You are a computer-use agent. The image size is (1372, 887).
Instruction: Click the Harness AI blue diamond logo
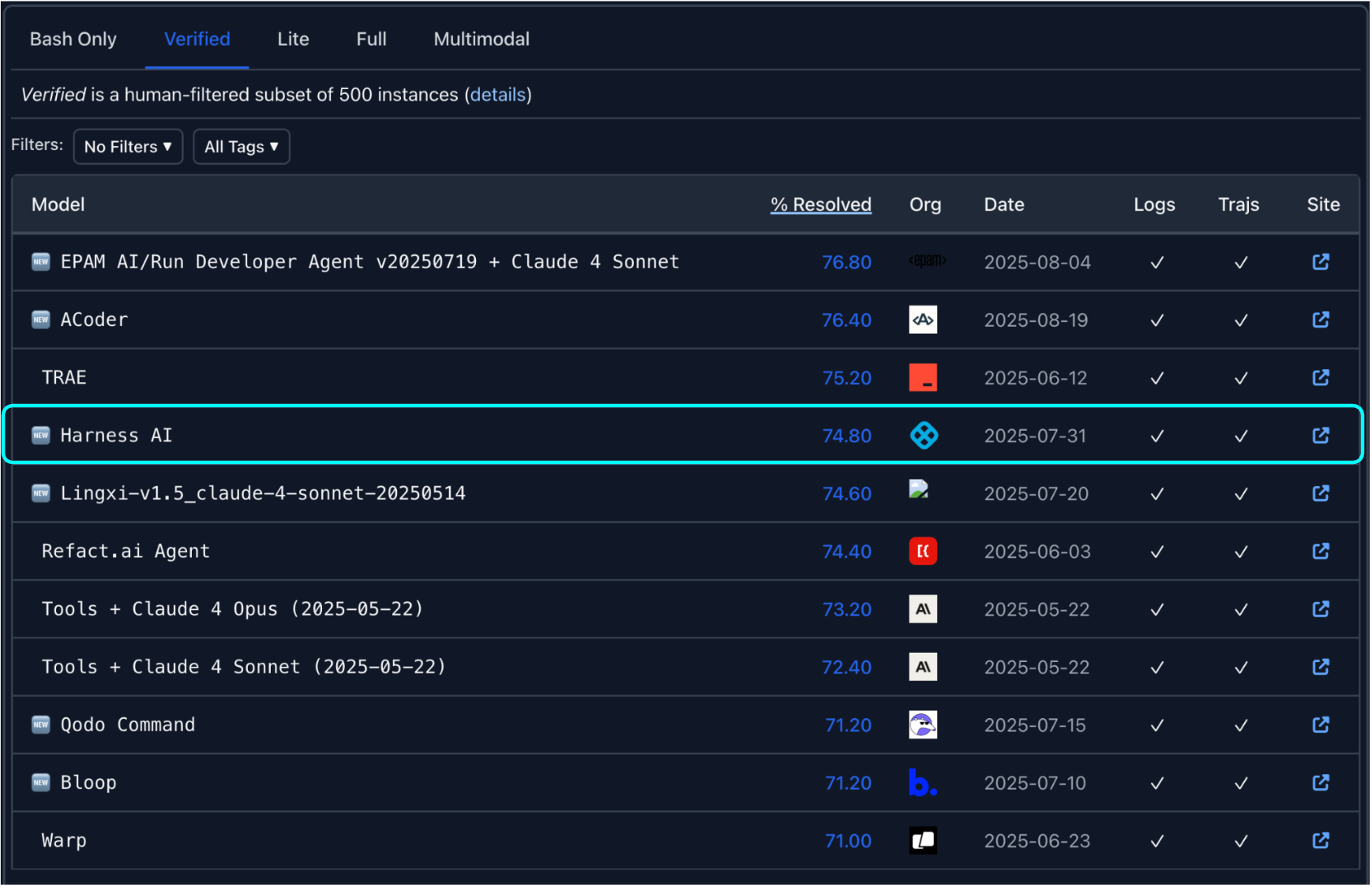click(x=924, y=436)
